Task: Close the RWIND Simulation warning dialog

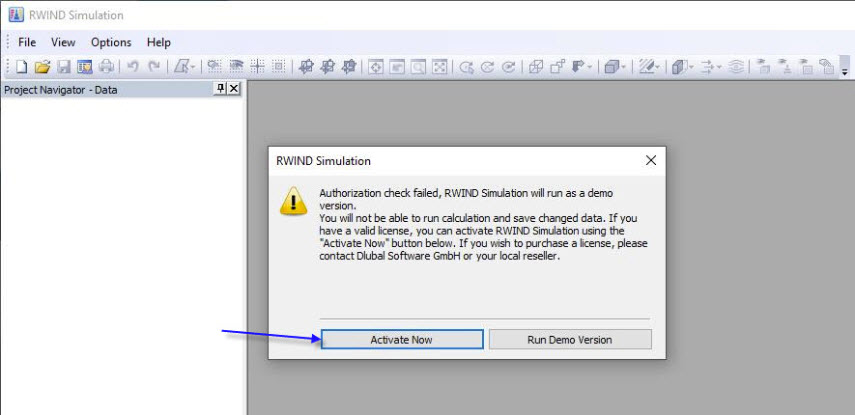Action: 651,160
